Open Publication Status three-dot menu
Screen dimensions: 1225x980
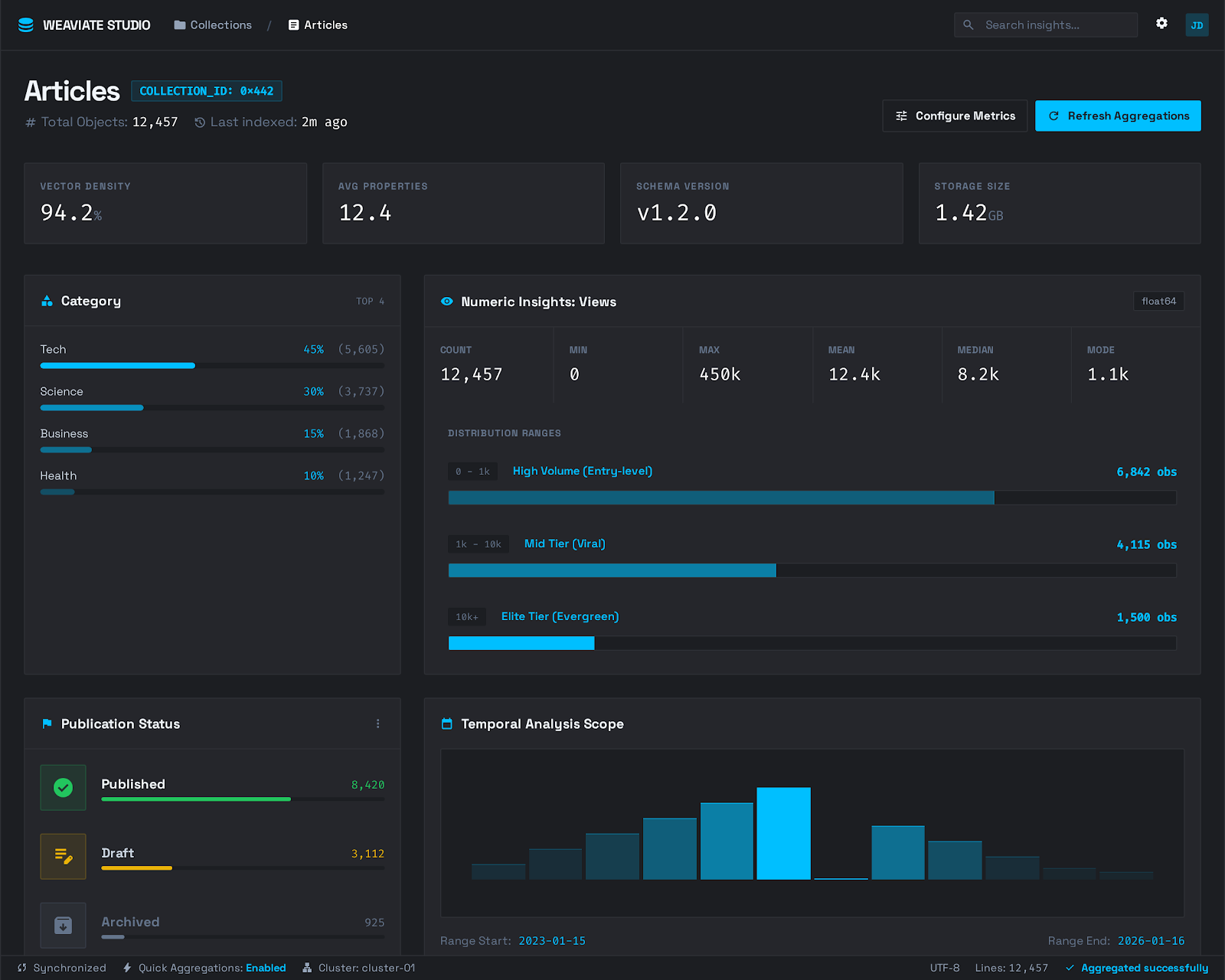pyautogui.click(x=377, y=724)
